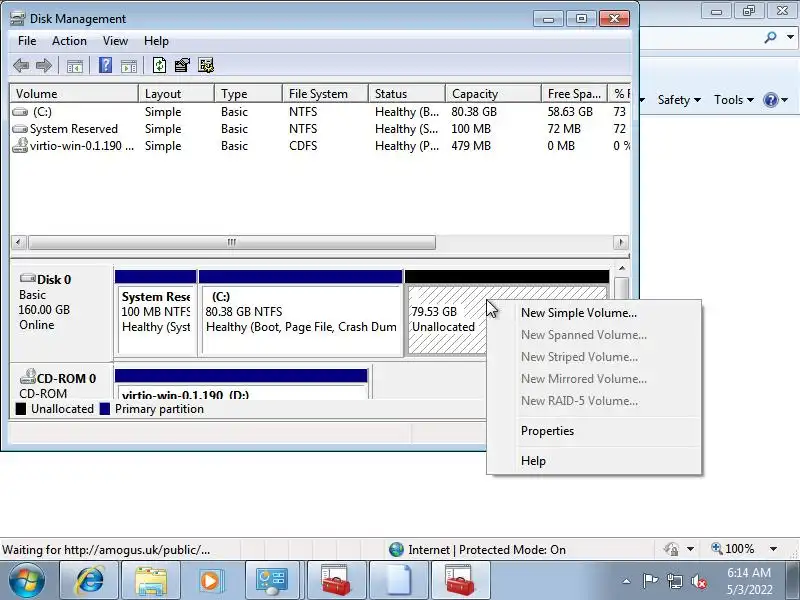Viewport: 800px width, 600px height.
Task: Choose New Simple Volume from context menu
Action: pos(594,313)
